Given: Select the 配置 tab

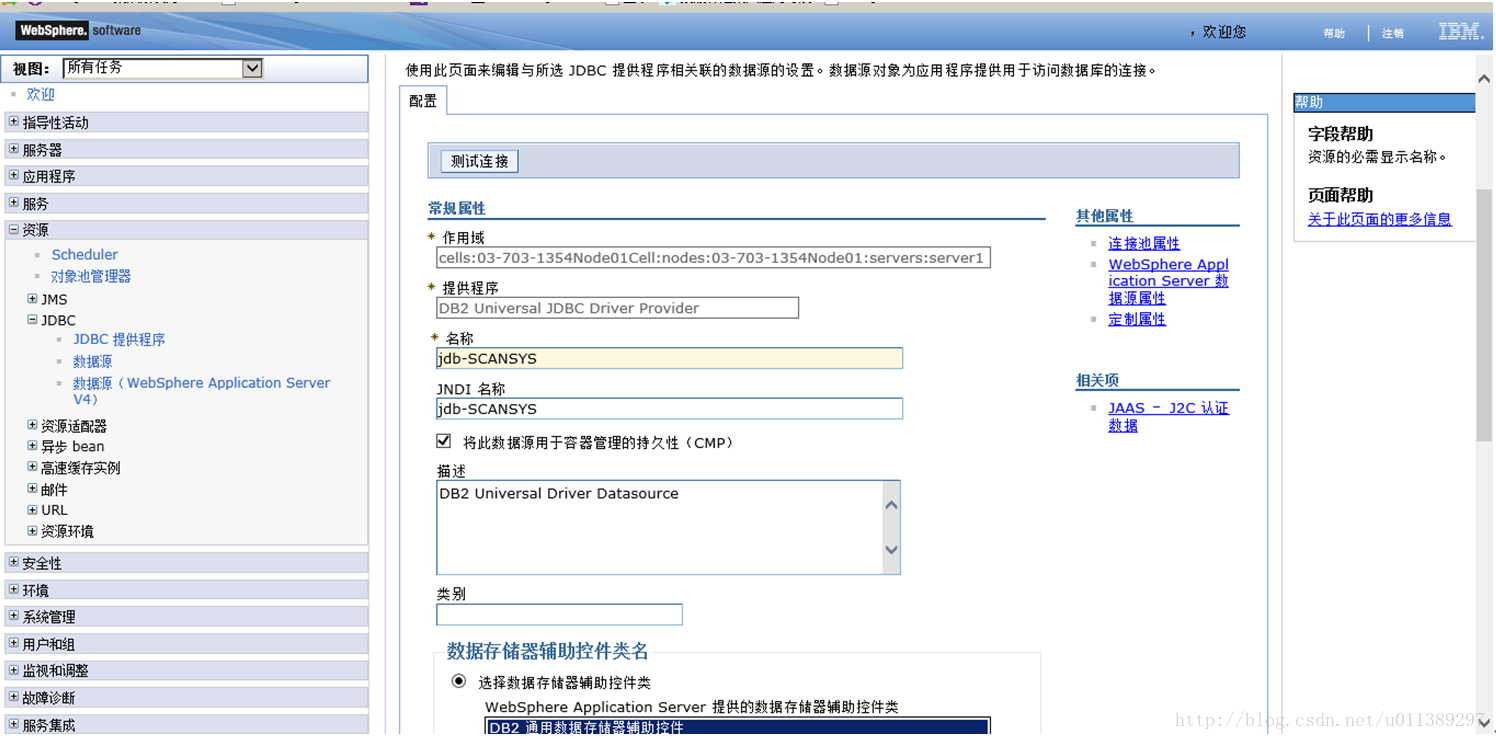Looking at the screenshot, I should tap(423, 101).
